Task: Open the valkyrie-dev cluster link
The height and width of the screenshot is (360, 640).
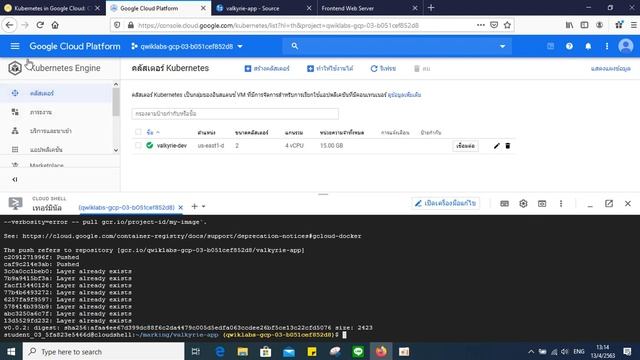Action: coord(172,145)
